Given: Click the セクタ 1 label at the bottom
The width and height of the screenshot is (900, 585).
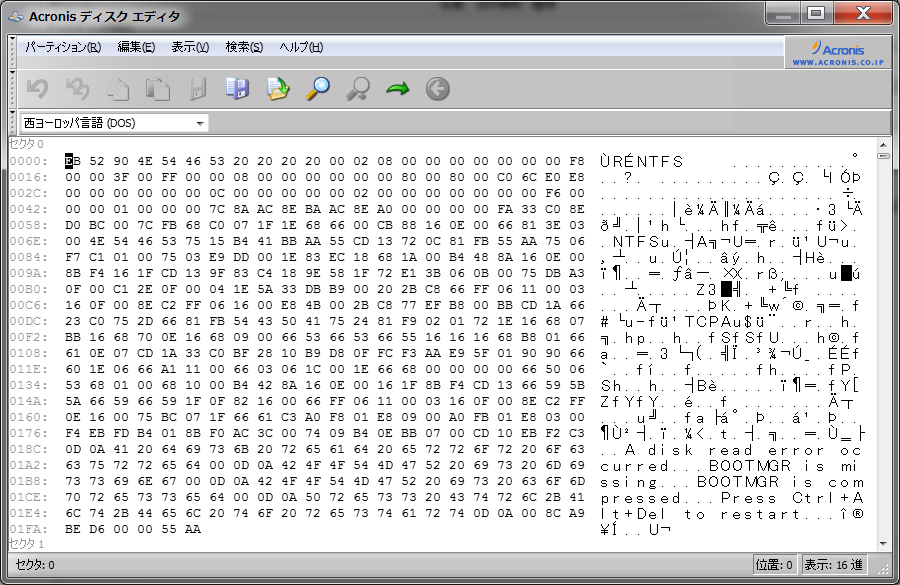Looking at the screenshot, I should pos(26,543).
